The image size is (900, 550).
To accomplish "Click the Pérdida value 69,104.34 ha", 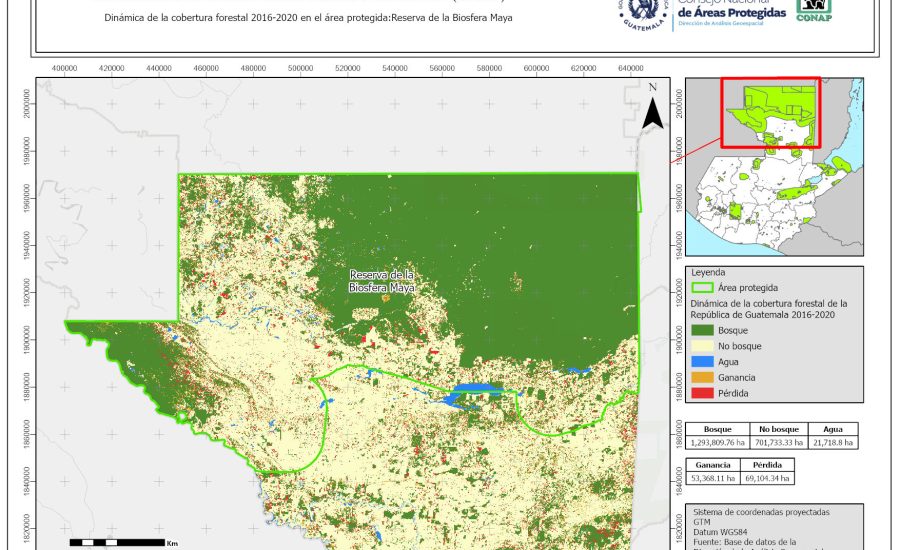I will pos(768,479).
